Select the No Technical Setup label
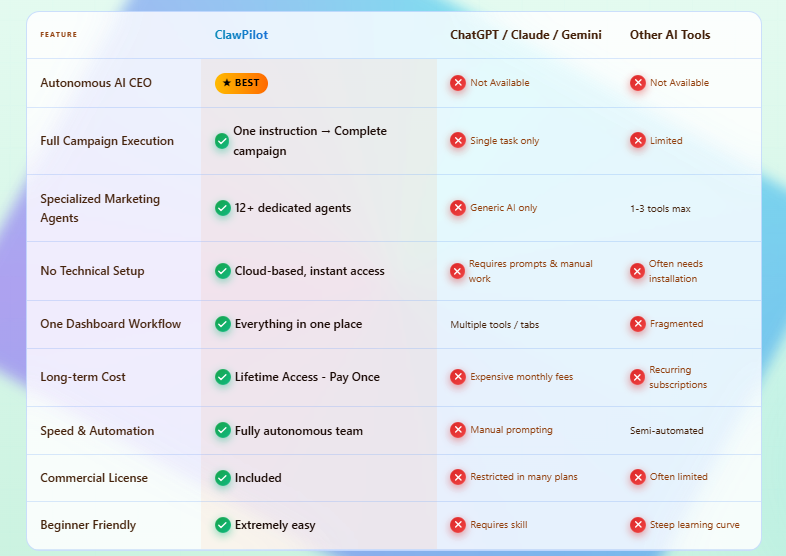This screenshot has height=556, width=786. pos(92,271)
